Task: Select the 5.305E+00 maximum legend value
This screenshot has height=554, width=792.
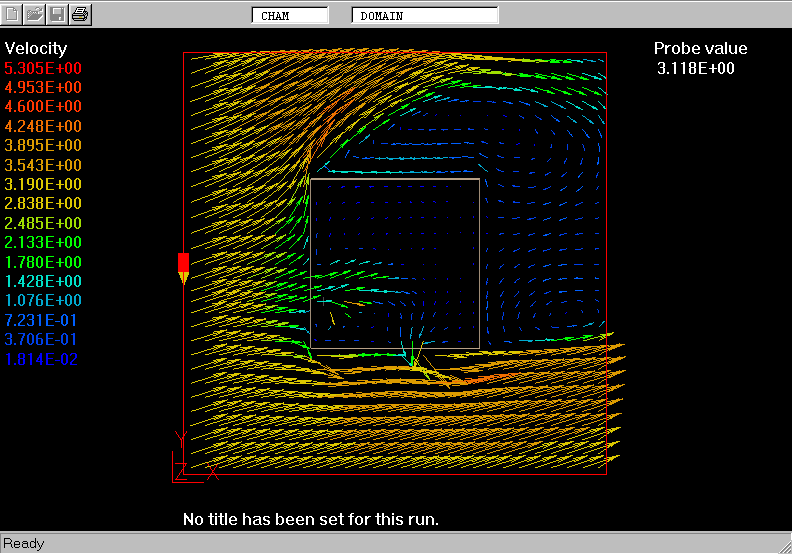Action: point(44,68)
